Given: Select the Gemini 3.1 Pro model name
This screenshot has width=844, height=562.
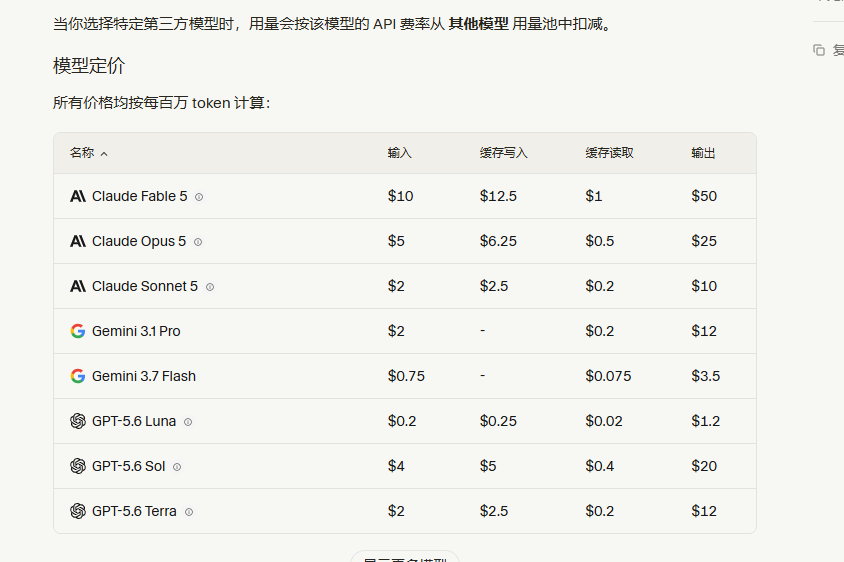Looking at the screenshot, I should point(136,331).
